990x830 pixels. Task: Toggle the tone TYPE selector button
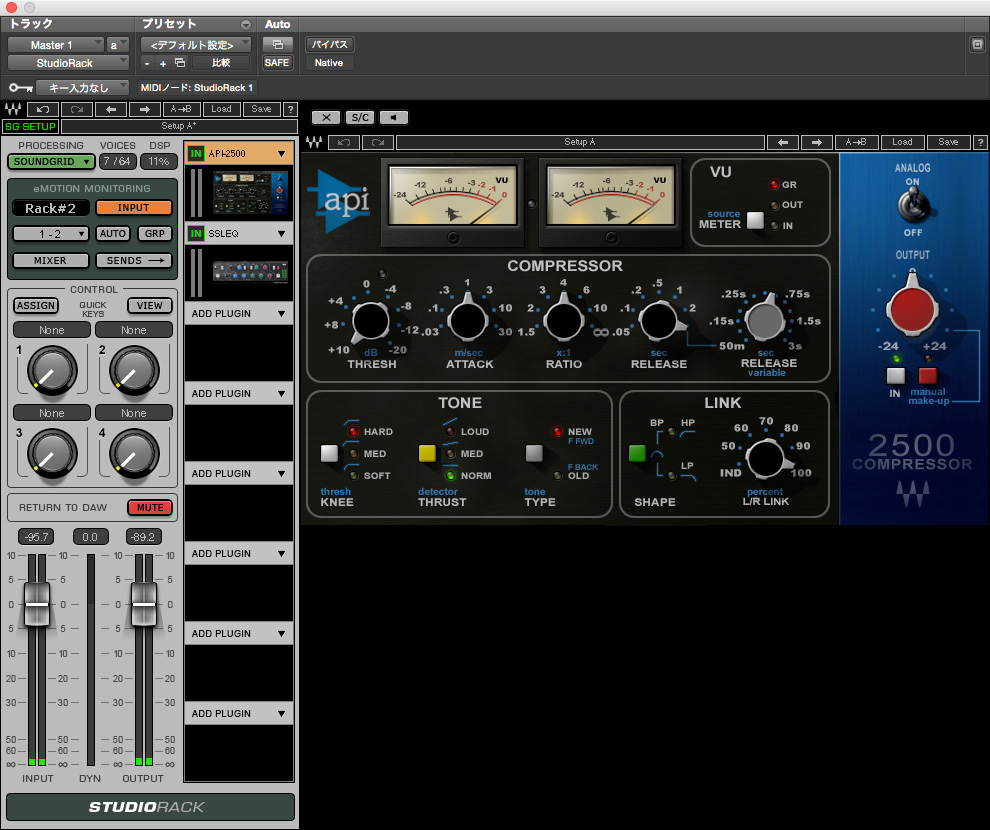point(534,453)
